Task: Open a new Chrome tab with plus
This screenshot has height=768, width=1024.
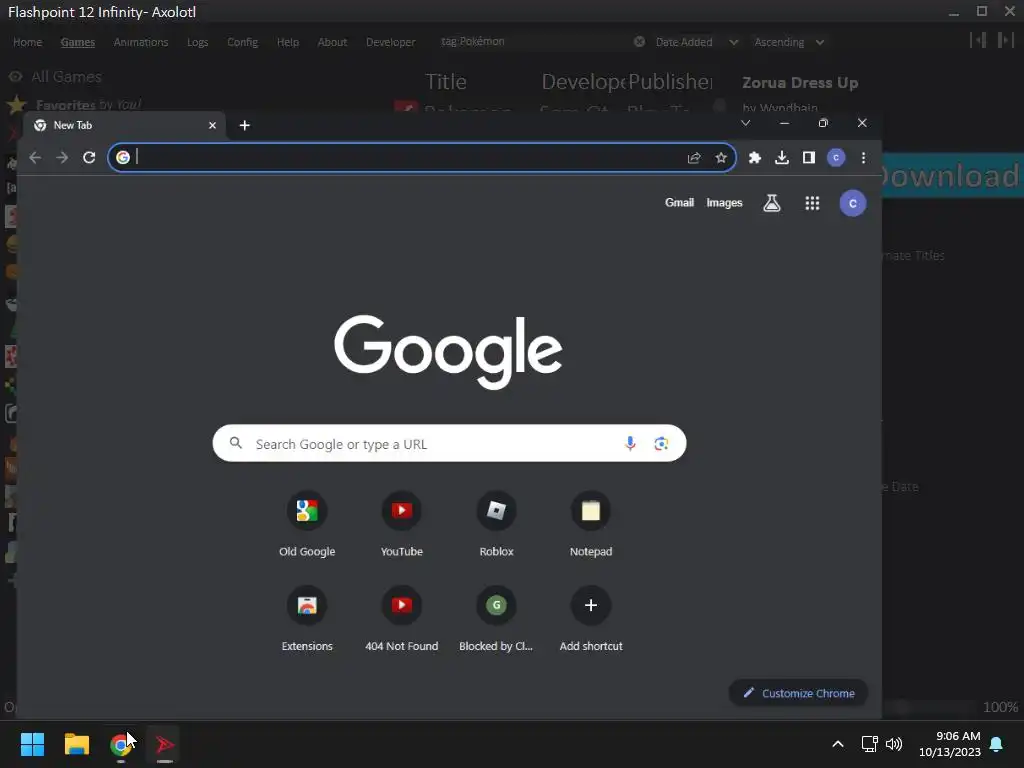Action: click(x=245, y=125)
